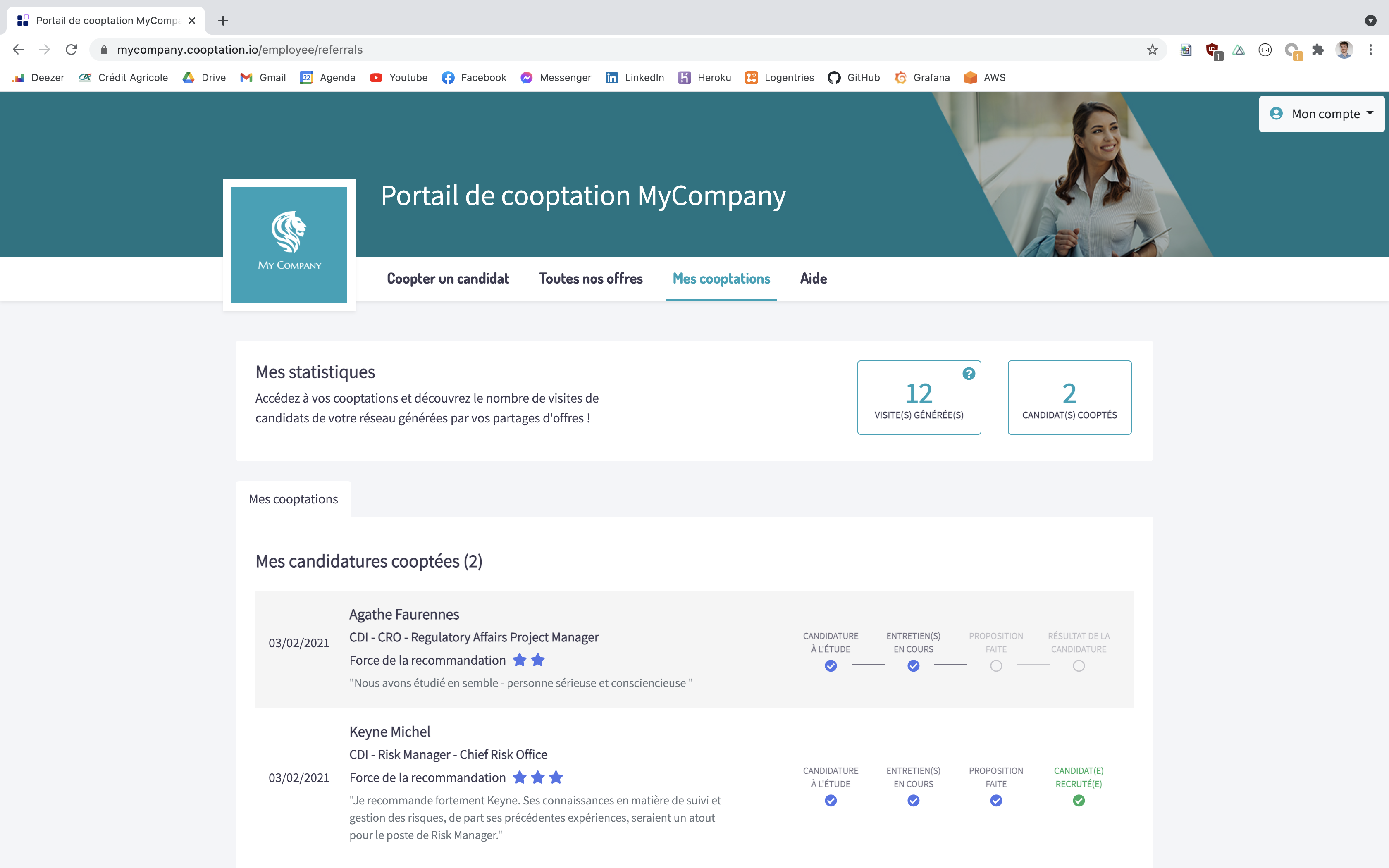The height and width of the screenshot is (868, 1389).
Task: Open the Grafana bookmark
Action: click(x=922, y=78)
